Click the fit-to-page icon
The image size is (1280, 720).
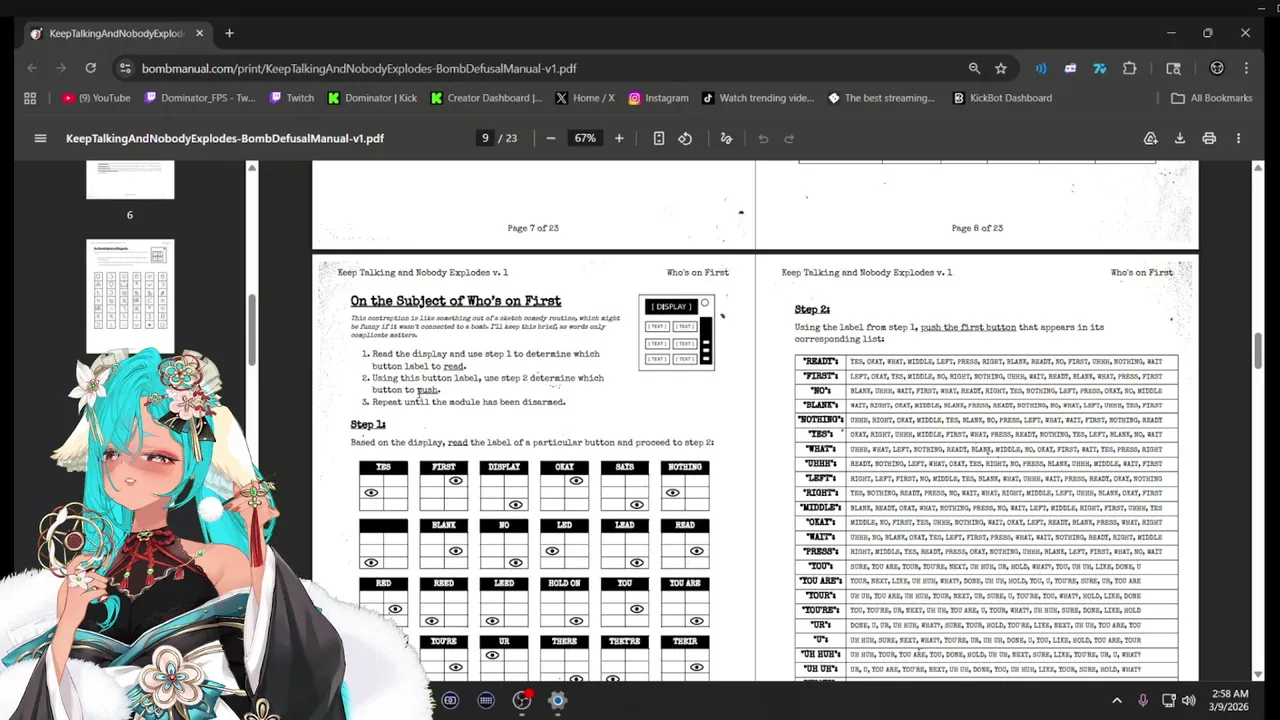pos(659,138)
